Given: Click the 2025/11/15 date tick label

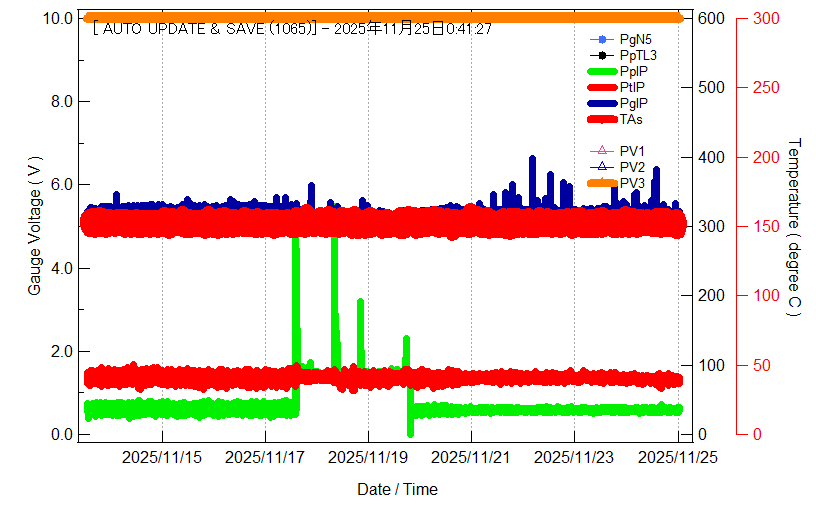Looking at the screenshot, I should (162, 457).
